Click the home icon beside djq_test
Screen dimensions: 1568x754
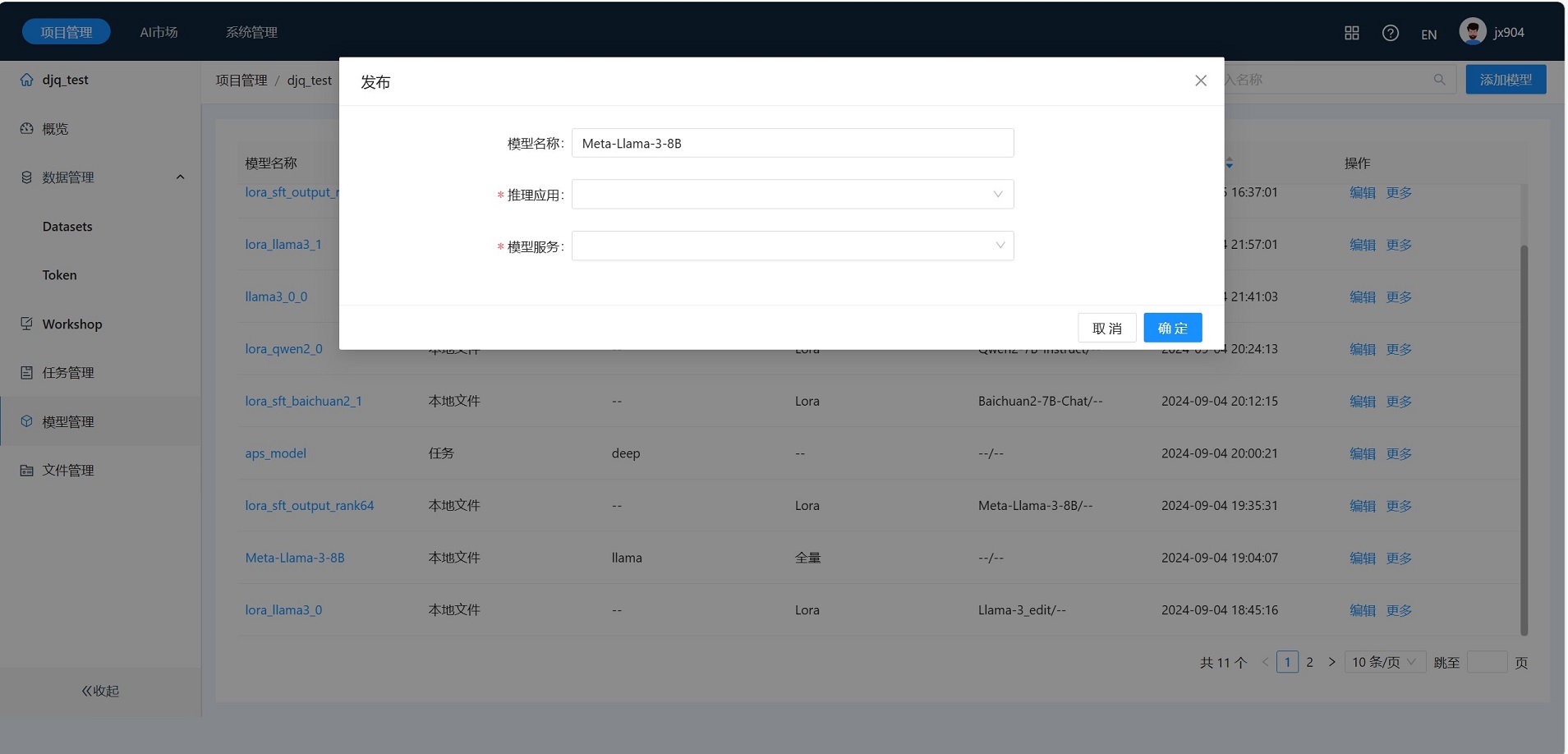pyautogui.click(x=27, y=80)
